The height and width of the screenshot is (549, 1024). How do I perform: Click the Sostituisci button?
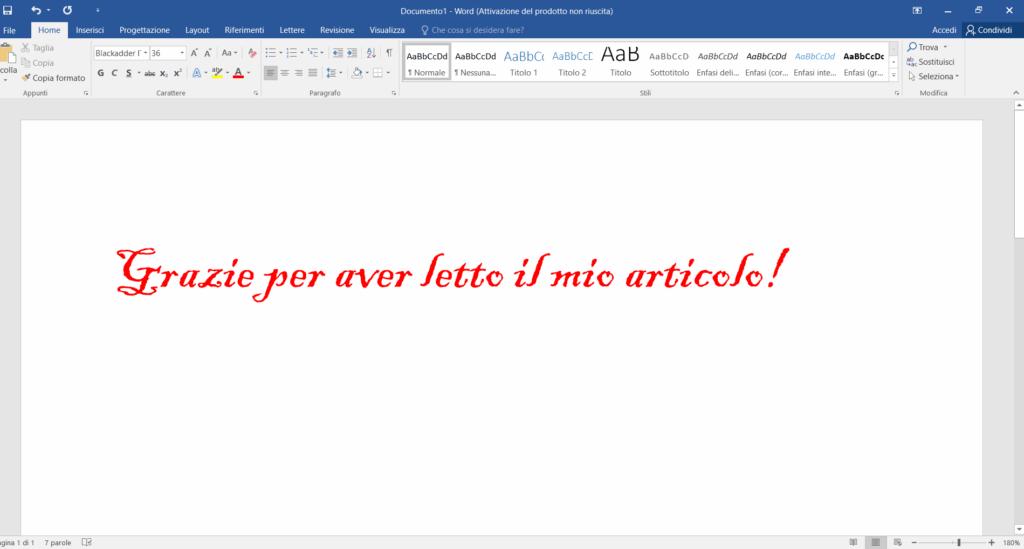coord(931,62)
